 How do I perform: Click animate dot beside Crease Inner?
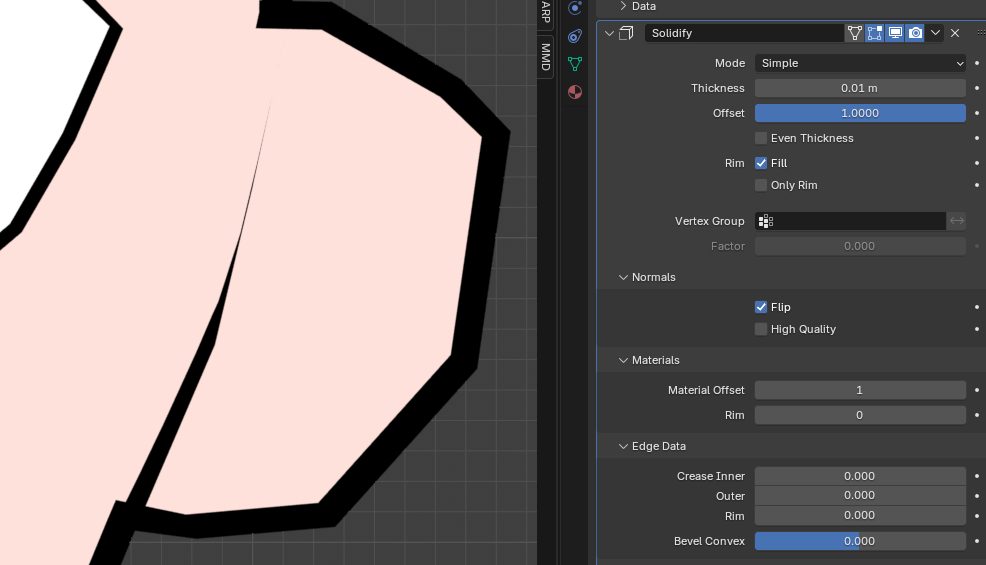977,476
